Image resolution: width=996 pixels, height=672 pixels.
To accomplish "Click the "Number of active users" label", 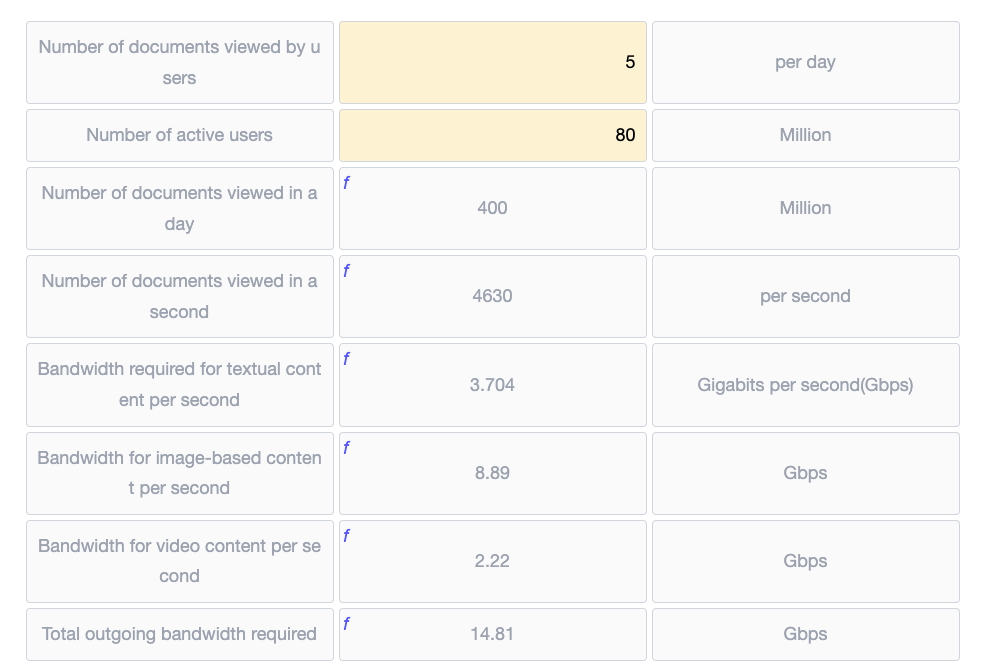I will coord(180,135).
